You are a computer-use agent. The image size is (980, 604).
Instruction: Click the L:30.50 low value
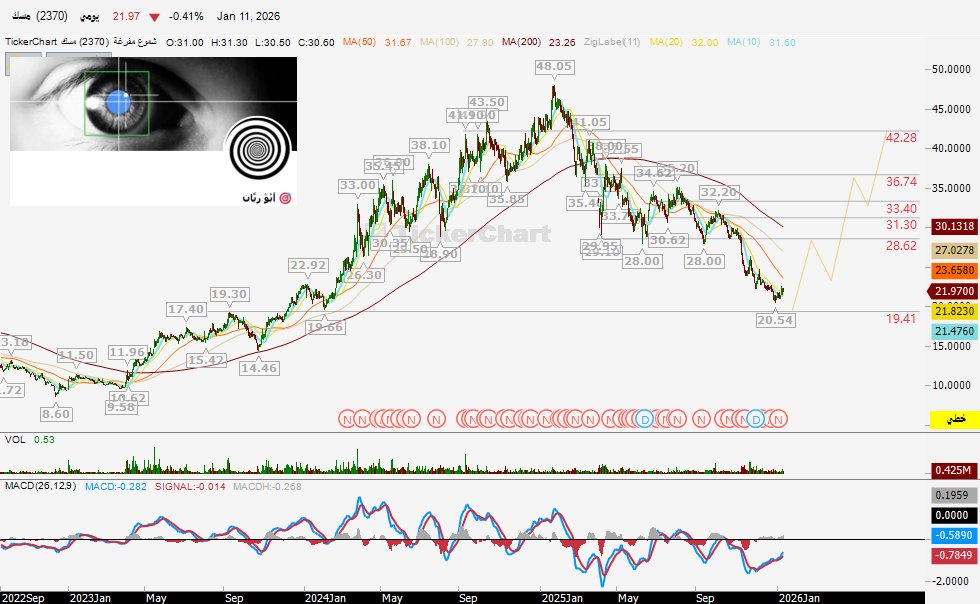point(272,43)
